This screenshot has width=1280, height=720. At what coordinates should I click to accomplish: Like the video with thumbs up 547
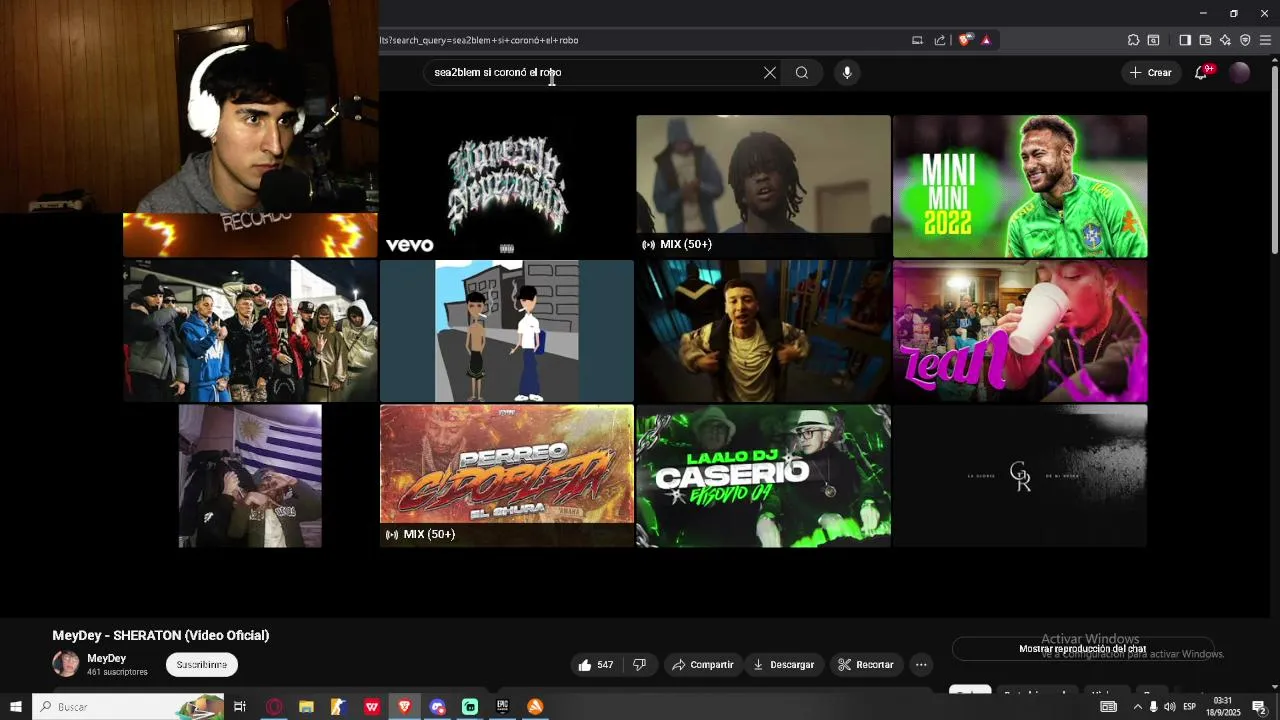coord(595,665)
